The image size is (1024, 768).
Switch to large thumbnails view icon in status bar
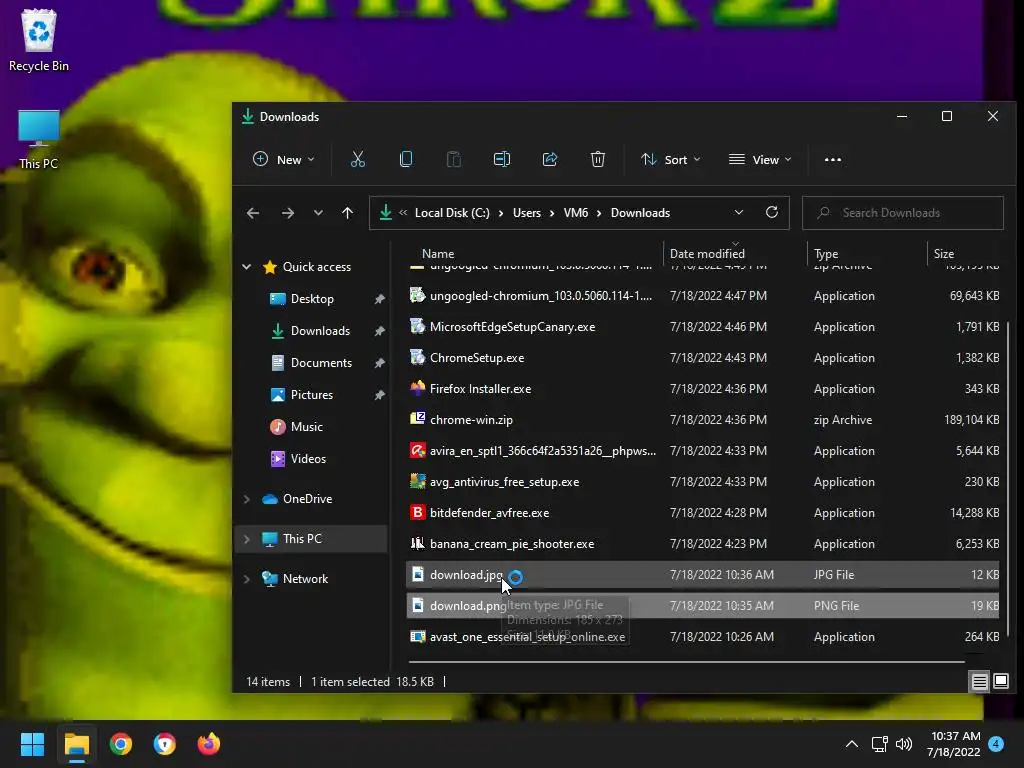point(1001,682)
